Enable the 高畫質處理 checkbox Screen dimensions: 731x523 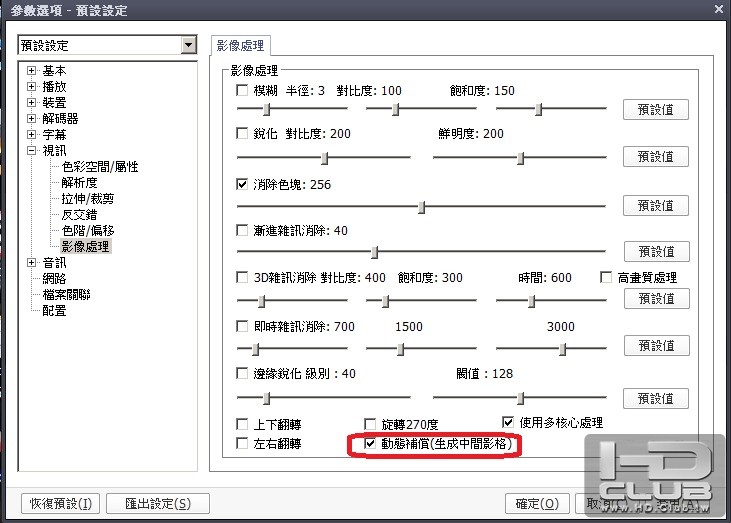[606, 278]
